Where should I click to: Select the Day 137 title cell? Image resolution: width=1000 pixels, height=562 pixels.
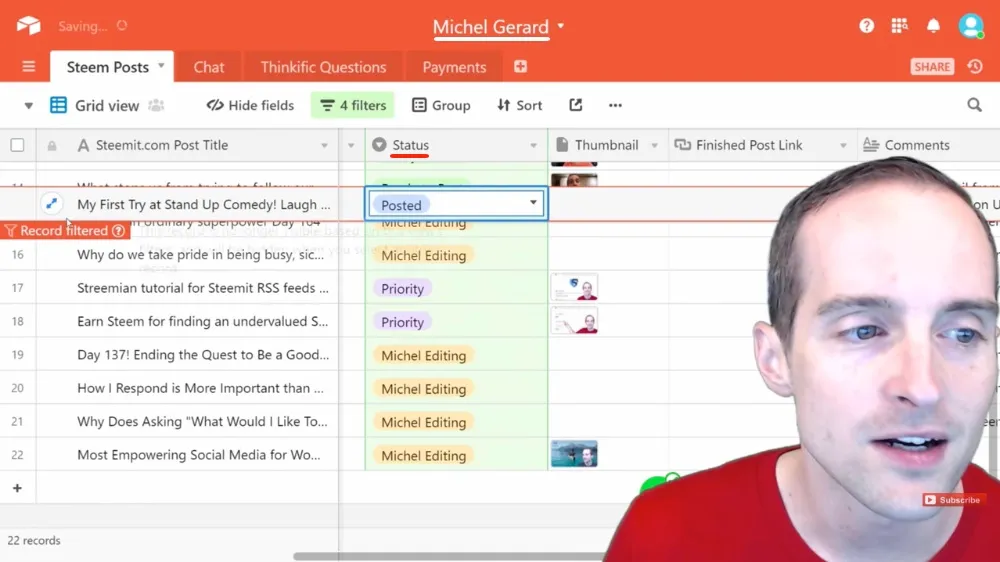(x=203, y=355)
